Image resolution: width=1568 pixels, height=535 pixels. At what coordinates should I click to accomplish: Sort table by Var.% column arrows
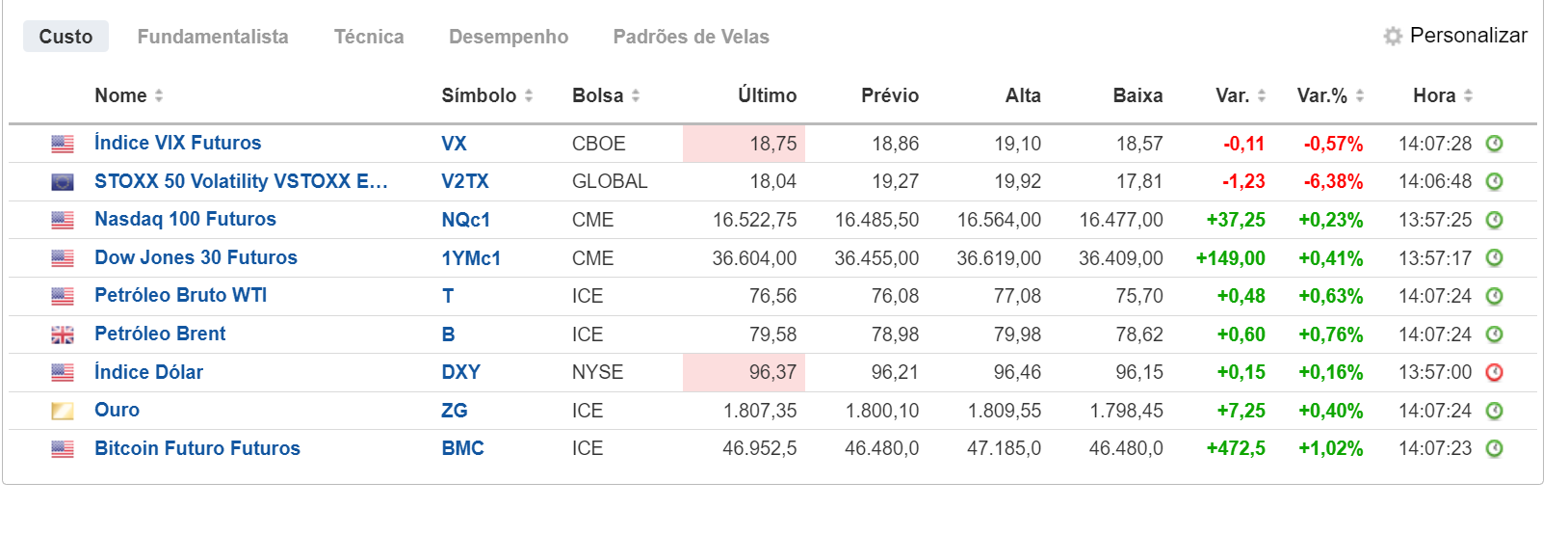pyautogui.click(x=1360, y=95)
